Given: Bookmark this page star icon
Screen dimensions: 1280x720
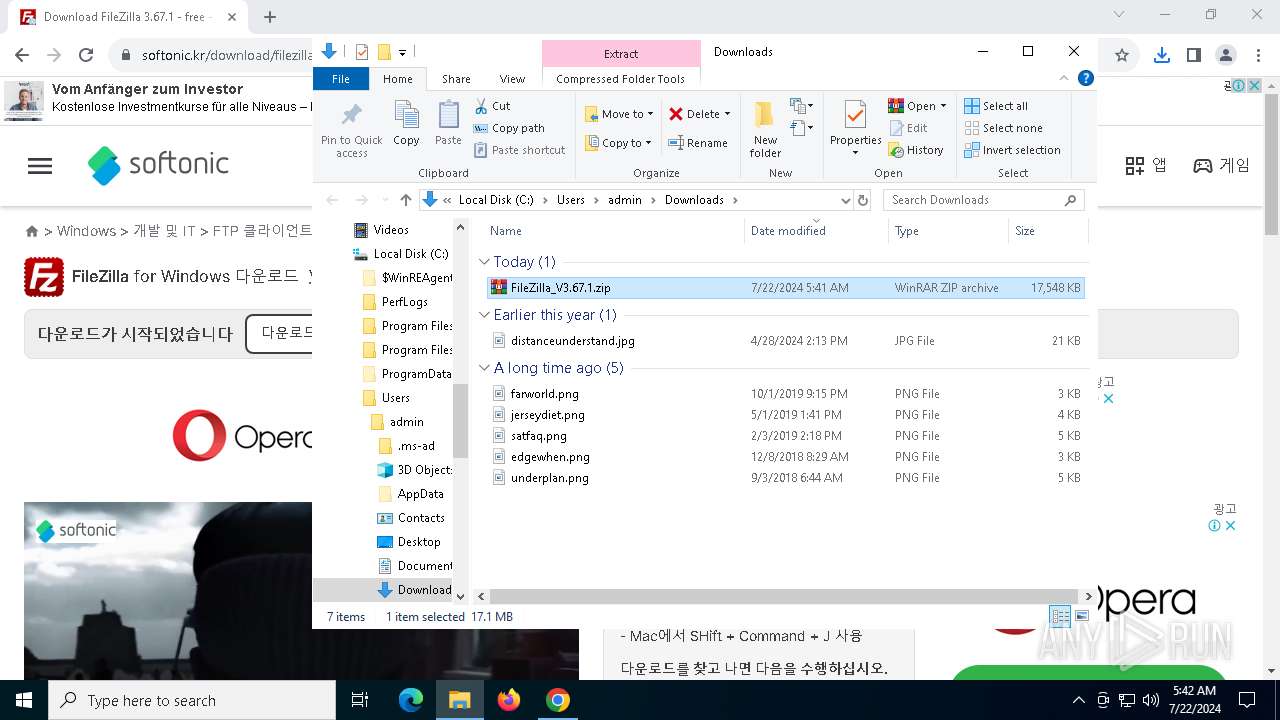Looking at the screenshot, I should pyautogui.click(x=1122, y=55).
